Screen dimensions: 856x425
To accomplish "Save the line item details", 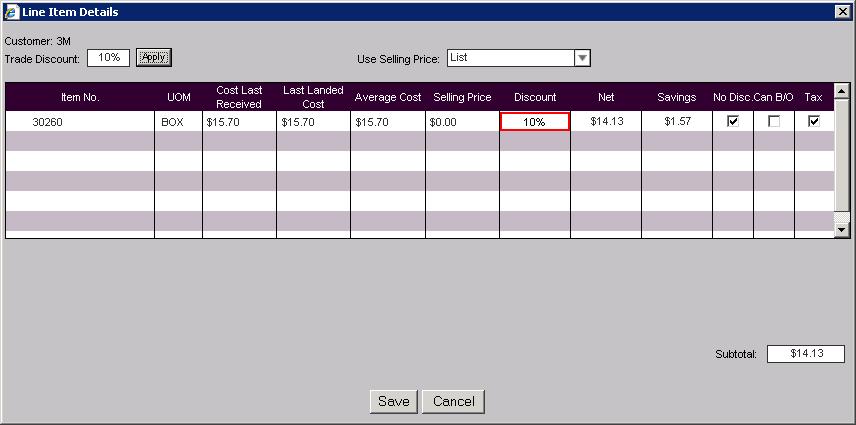I will coord(393,401).
